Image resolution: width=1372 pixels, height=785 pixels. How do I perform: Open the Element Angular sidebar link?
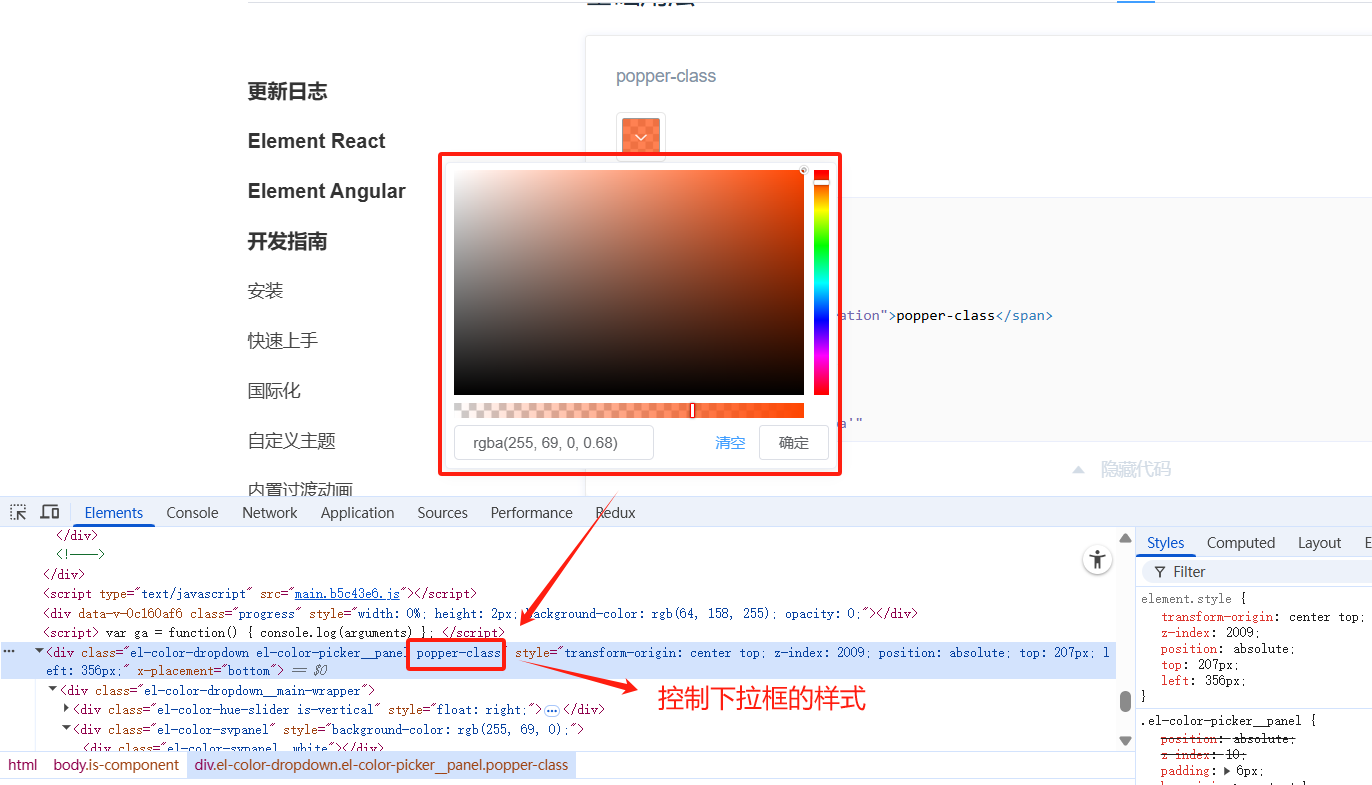(x=327, y=191)
